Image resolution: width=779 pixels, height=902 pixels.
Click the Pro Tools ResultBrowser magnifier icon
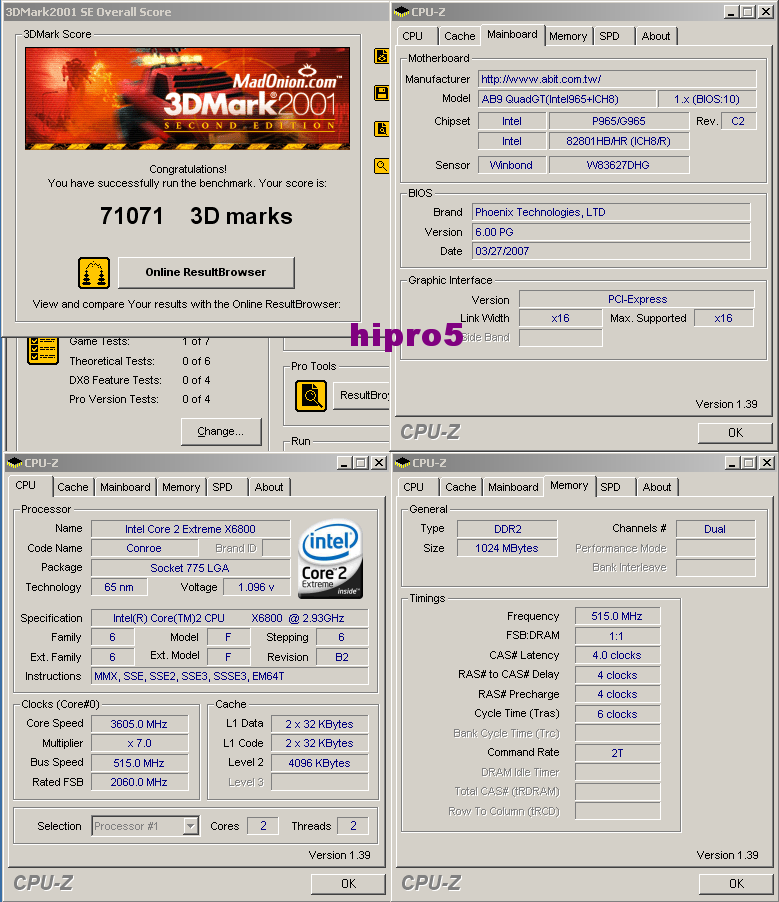pos(311,396)
